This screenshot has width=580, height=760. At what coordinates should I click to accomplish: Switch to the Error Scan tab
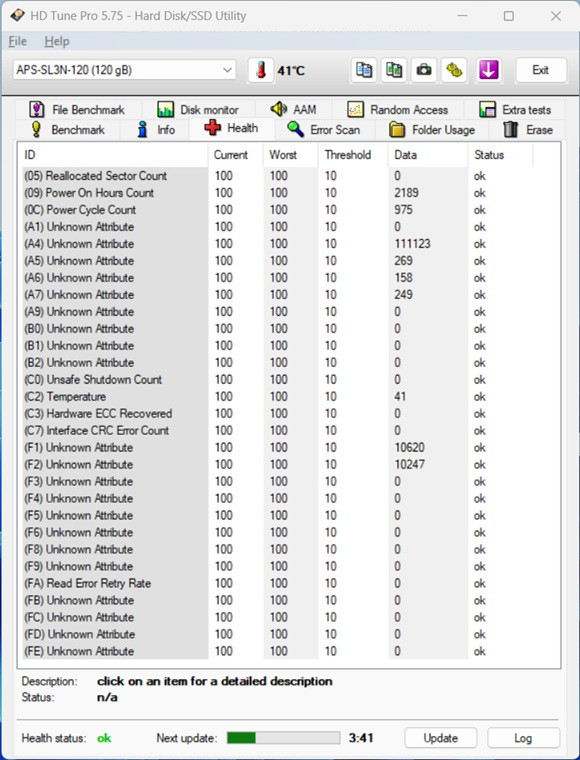(x=324, y=130)
